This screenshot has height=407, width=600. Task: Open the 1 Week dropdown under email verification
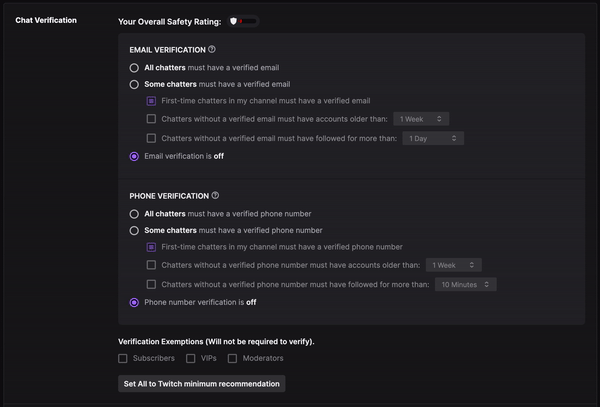(421, 119)
